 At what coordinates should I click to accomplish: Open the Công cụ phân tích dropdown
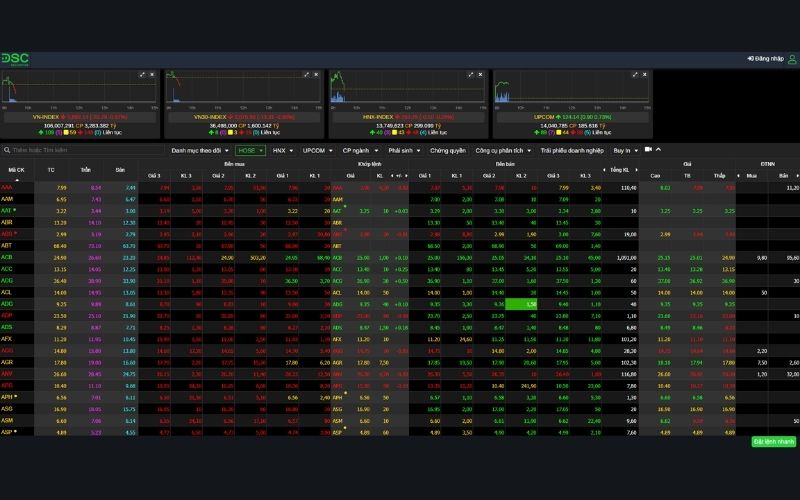pyautogui.click(x=503, y=151)
